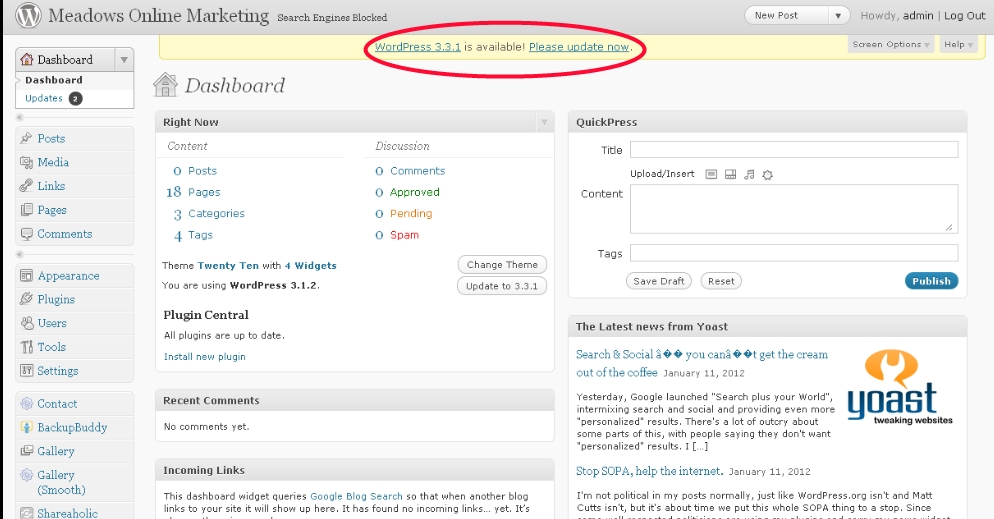Click the Add Media icon in QuickPress
The height and width of the screenshot is (519, 994).
click(768, 174)
